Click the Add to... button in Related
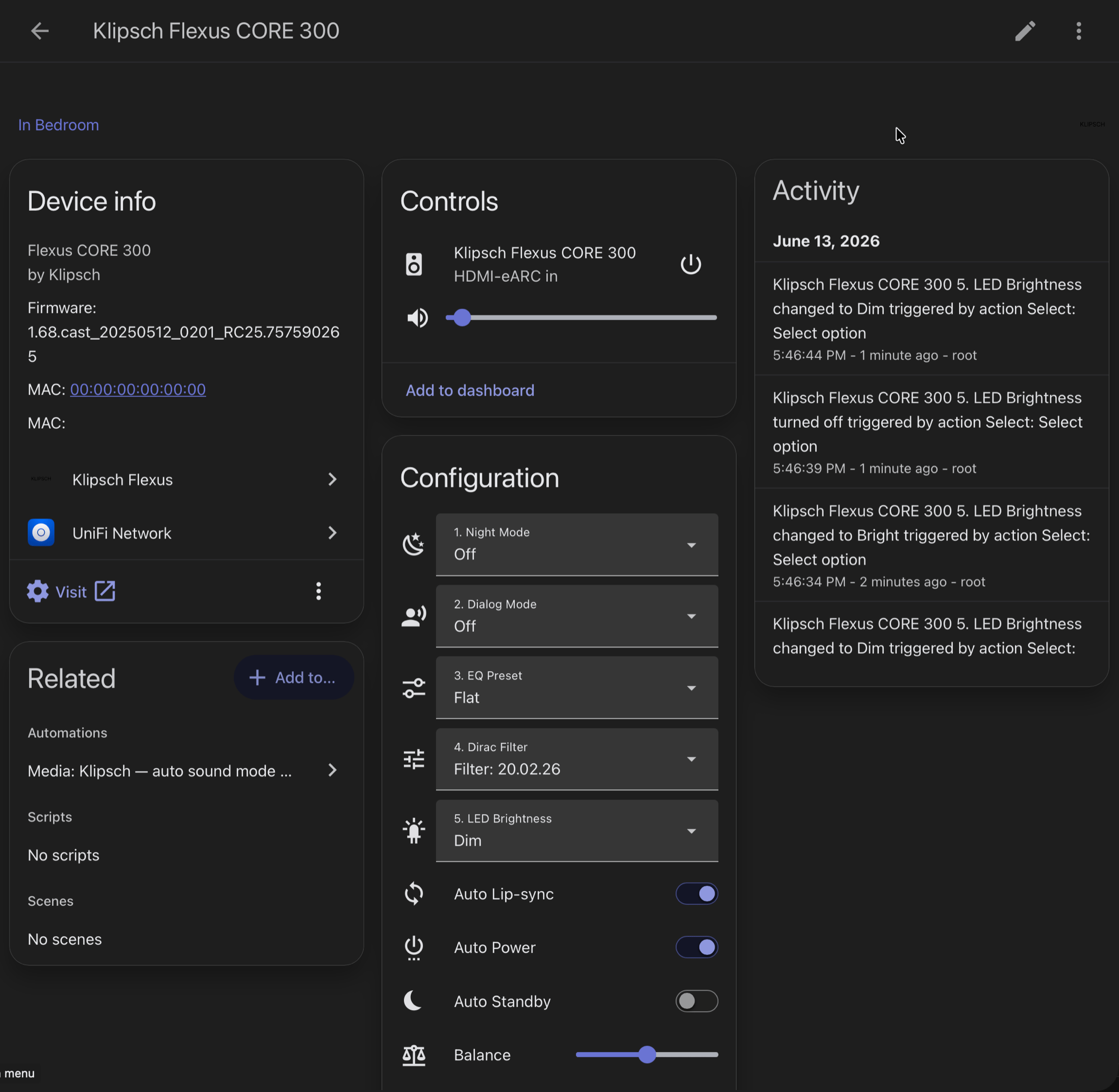1119x1092 pixels. click(x=294, y=677)
